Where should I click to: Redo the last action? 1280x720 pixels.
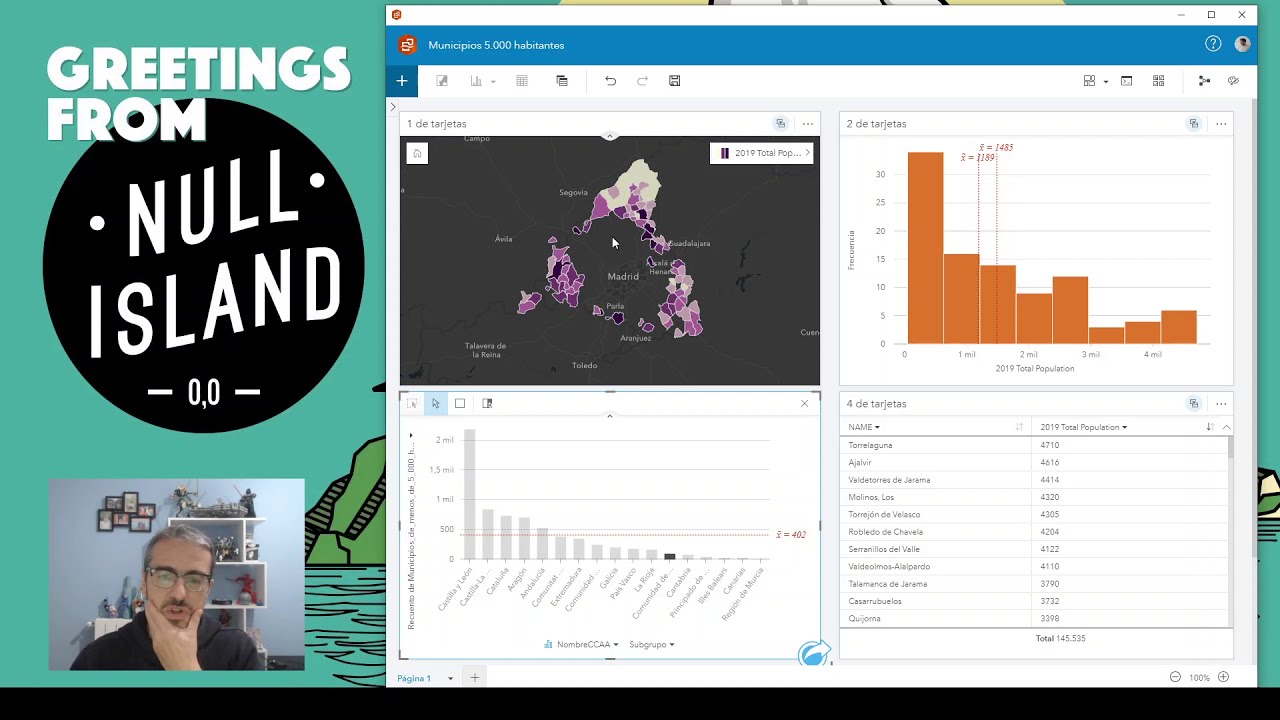(642, 81)
